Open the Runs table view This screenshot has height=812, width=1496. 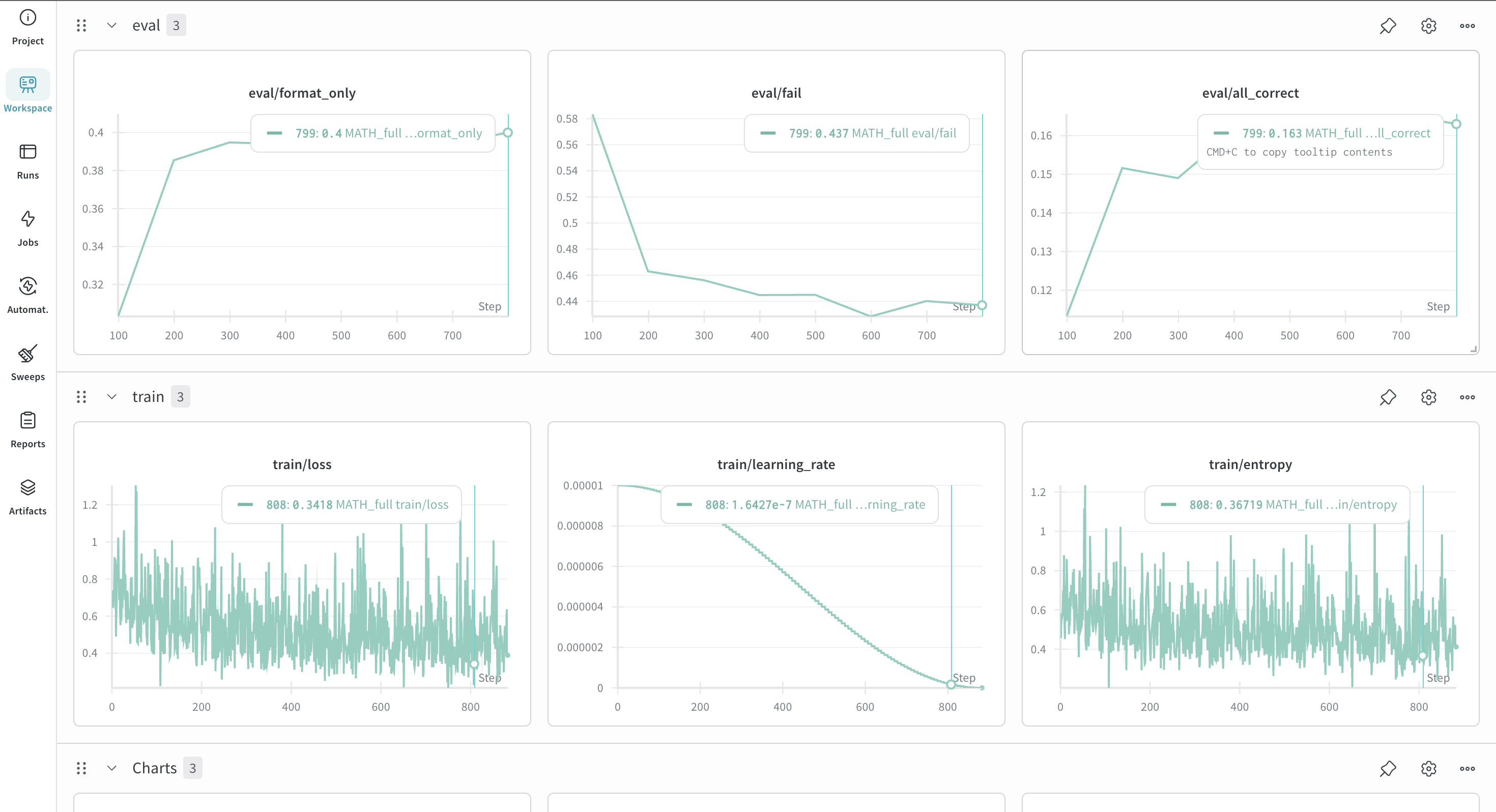click(x=27, y=162)
